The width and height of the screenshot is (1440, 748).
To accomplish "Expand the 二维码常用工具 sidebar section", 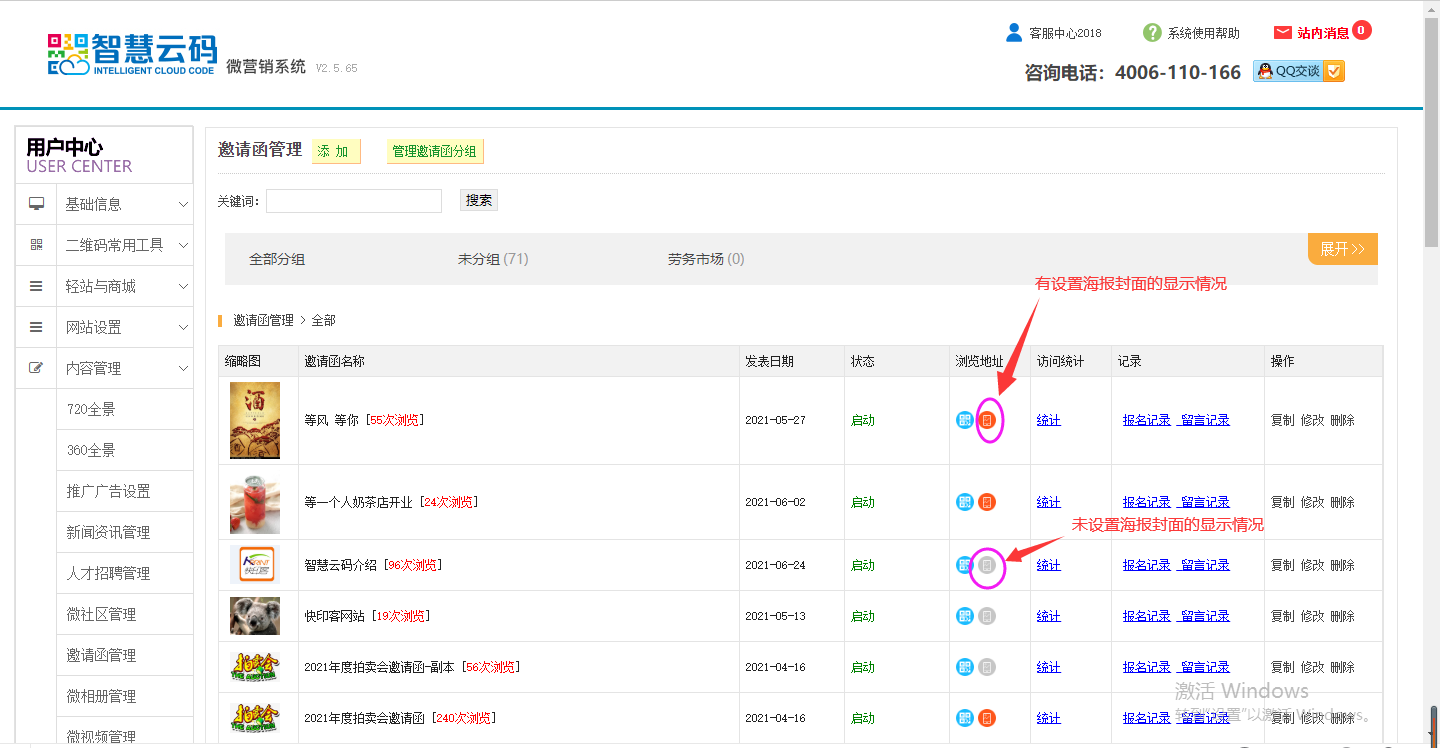I will pos(104,245).
